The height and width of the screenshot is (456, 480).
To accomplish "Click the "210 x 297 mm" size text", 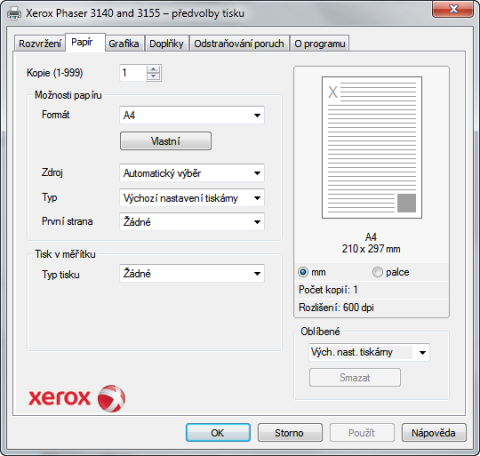I will tap(371, 249).
